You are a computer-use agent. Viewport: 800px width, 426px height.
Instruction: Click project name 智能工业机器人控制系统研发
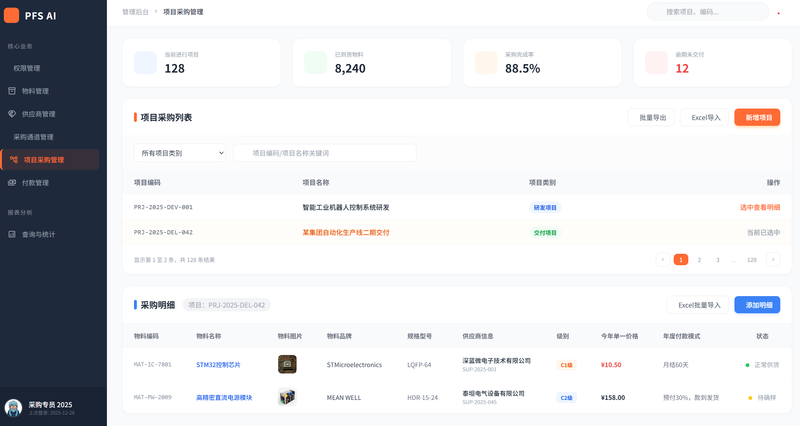(346, 207)
